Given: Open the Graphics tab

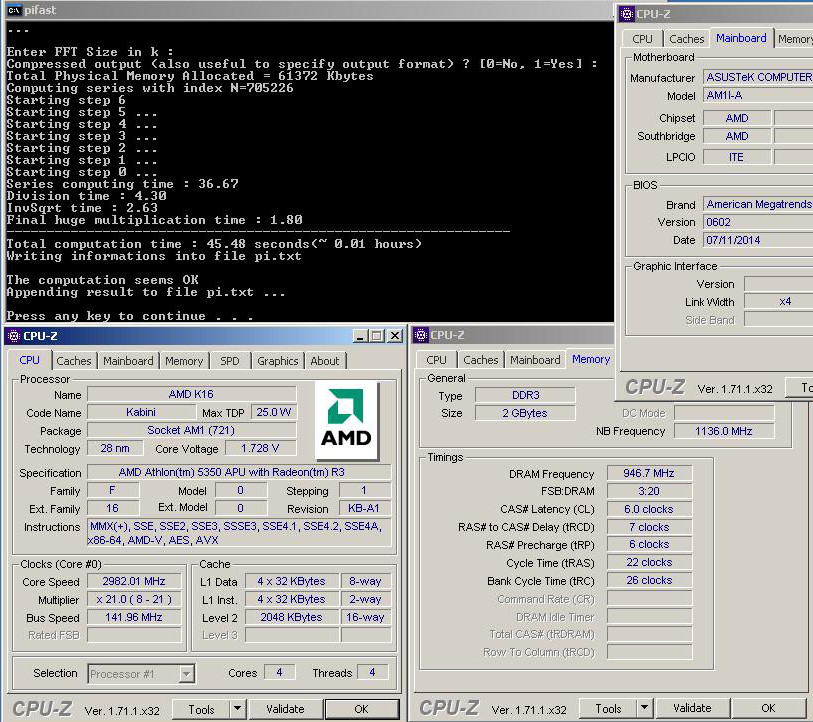Looking at the screenshot, I should [277, 360].
